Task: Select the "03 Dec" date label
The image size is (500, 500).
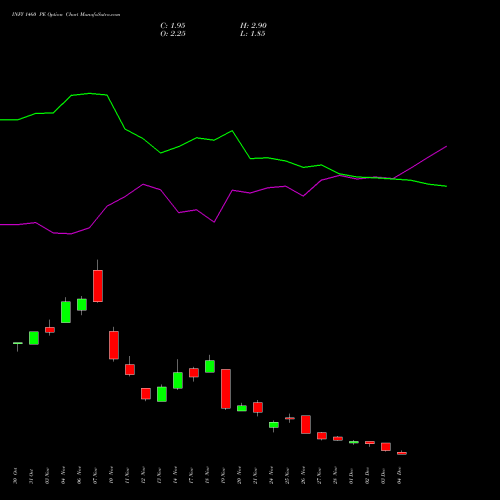Action: coord(383,476)
